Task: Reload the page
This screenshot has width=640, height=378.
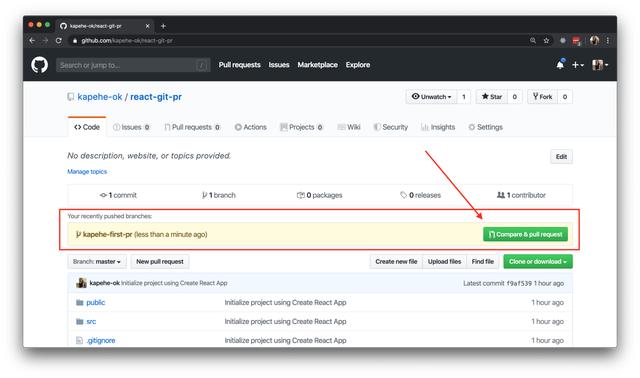Action: pyautogui.click(x=59, y=40)
